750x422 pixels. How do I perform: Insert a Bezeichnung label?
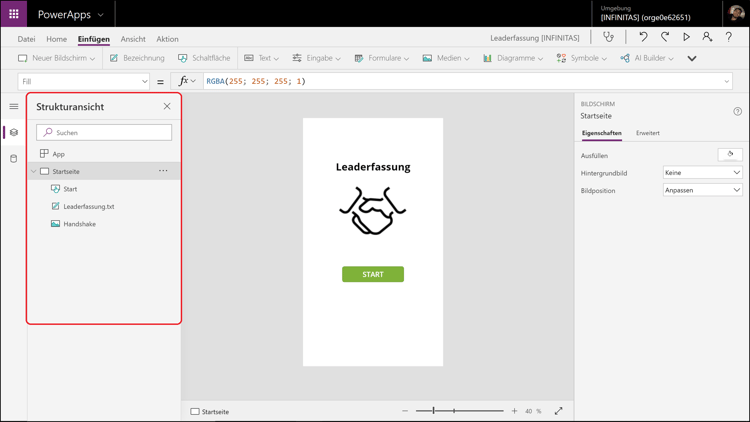coord(137,58)
